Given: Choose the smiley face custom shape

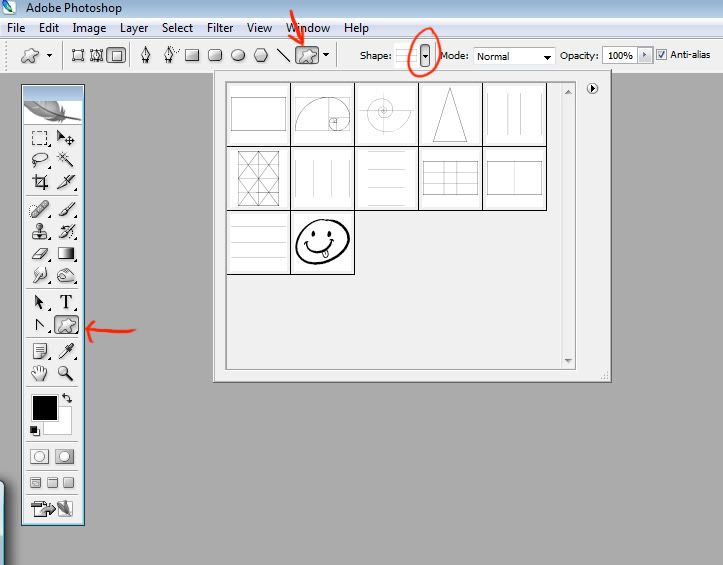Looking at the screenshot, I should 323,243.
